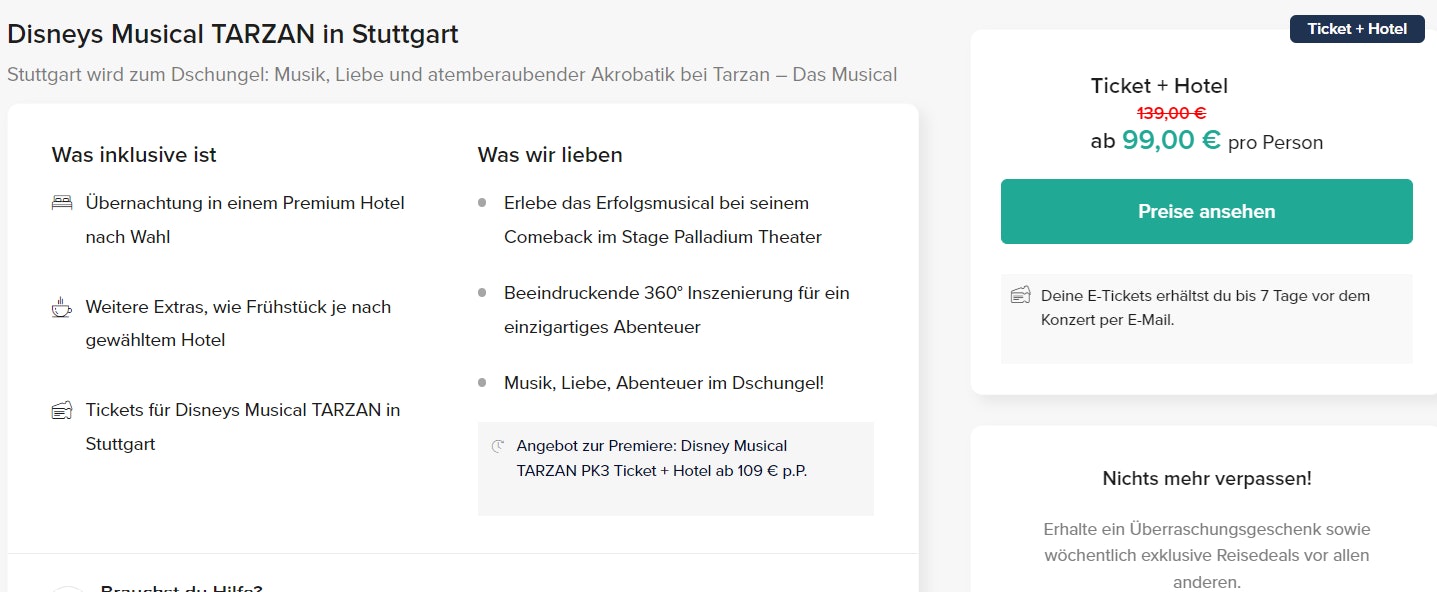The image size is (1437, 592).
Task: Click the ticket icon beside E-Tickets notice
Action: point(1020,295)
